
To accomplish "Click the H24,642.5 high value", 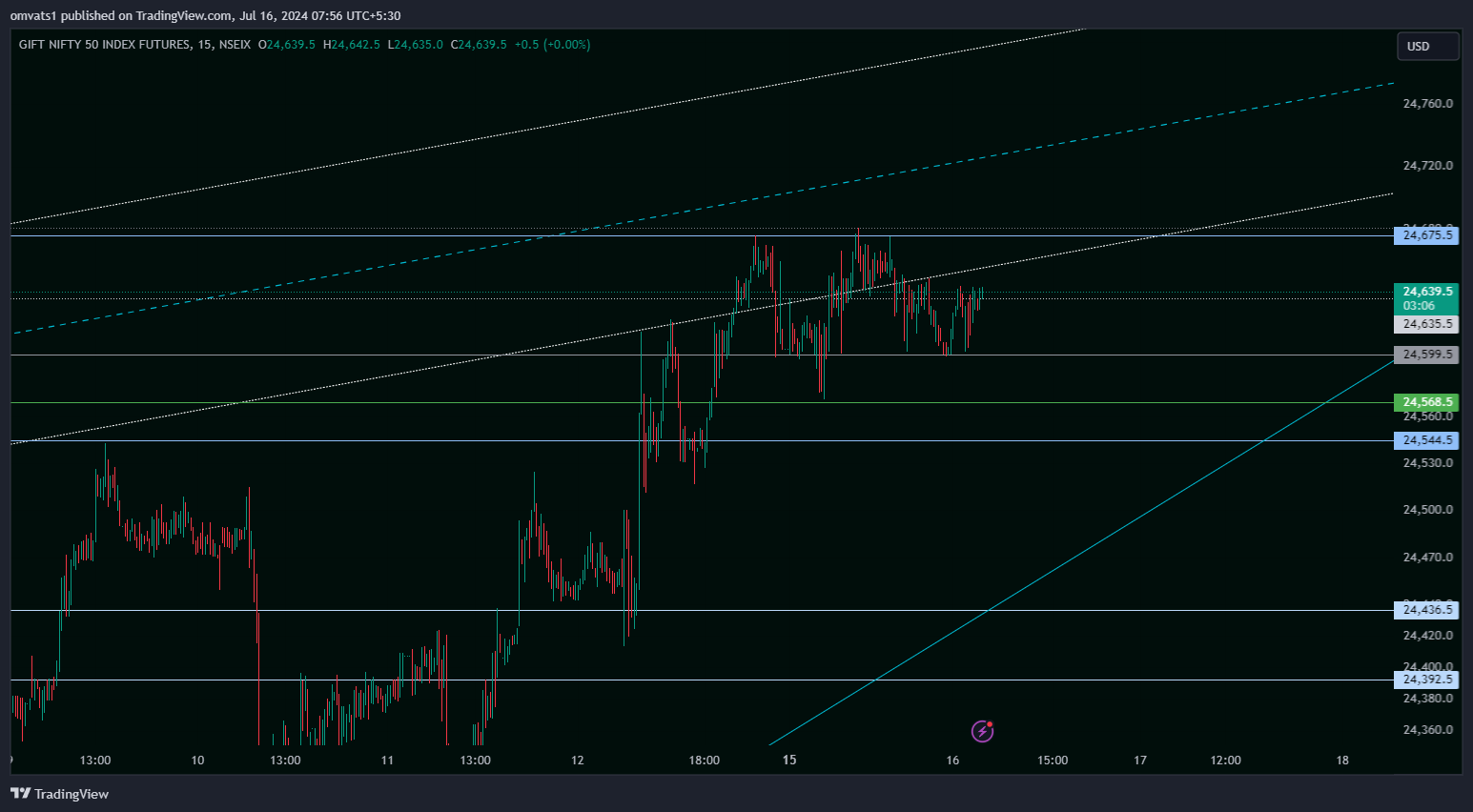I will click(x=352, y=45).
